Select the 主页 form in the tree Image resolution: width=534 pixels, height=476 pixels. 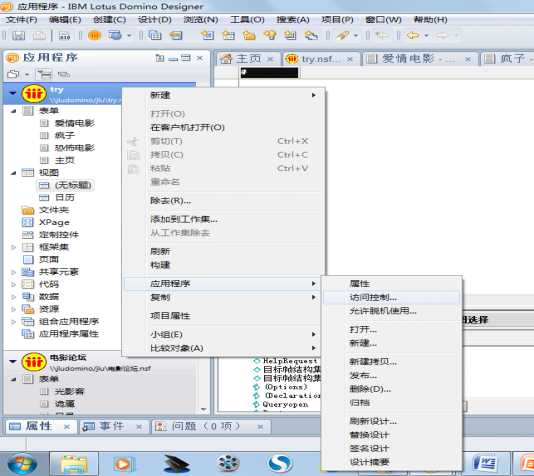(65, 160)
